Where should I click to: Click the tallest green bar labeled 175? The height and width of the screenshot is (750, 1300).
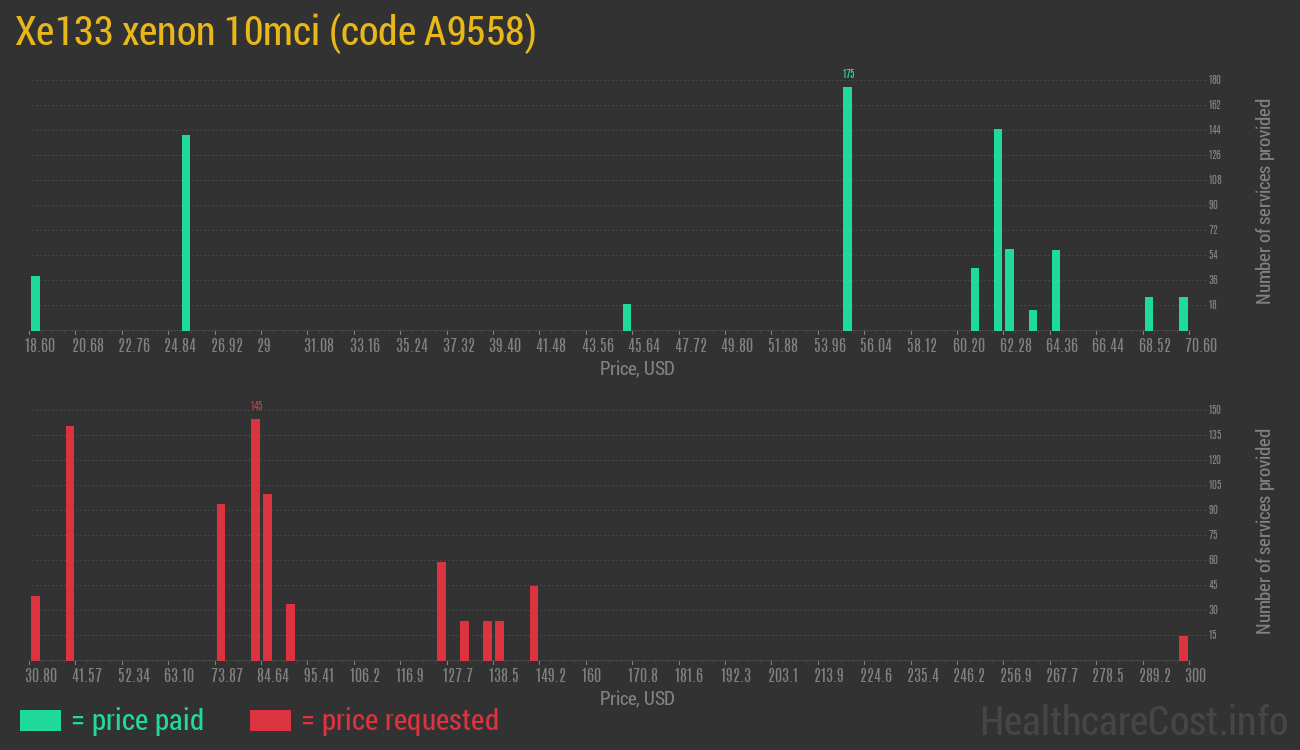coord(847,208)
